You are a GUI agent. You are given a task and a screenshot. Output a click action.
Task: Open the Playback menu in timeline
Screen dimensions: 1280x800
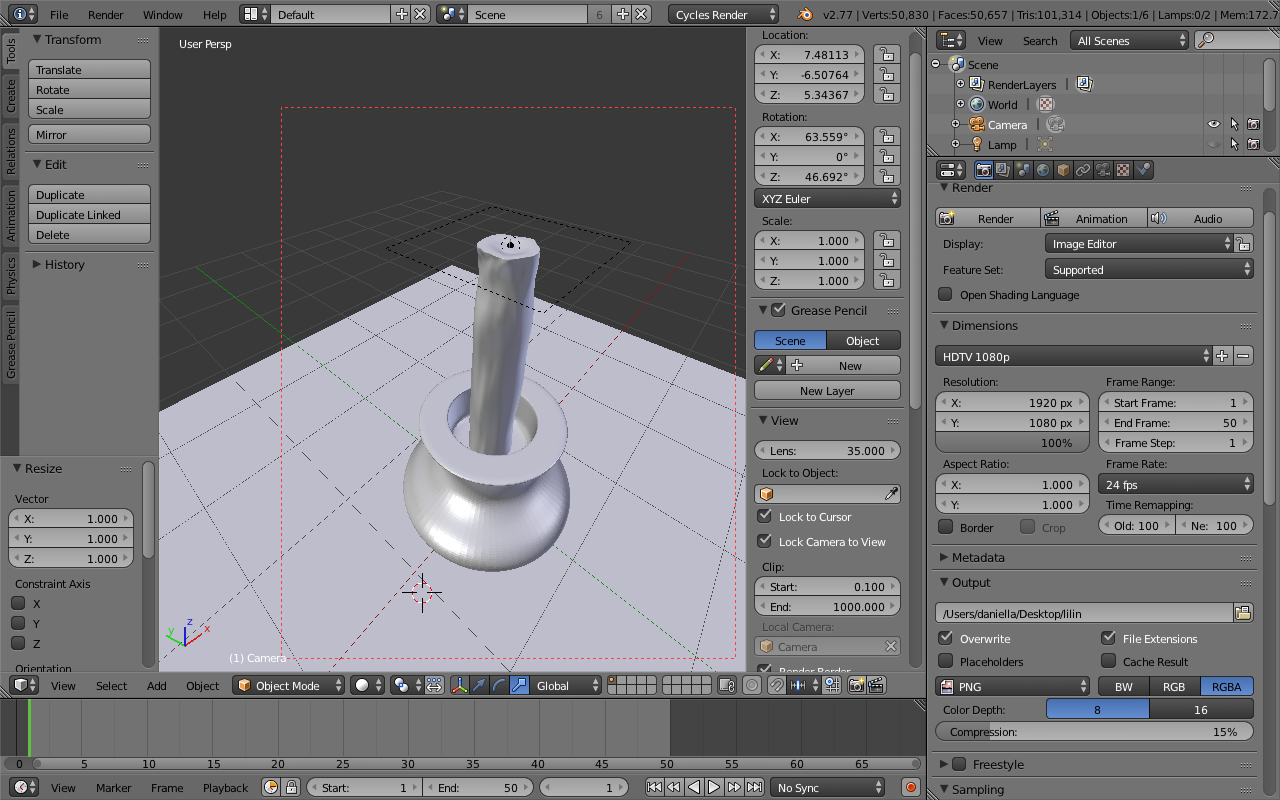pos(225,787)
